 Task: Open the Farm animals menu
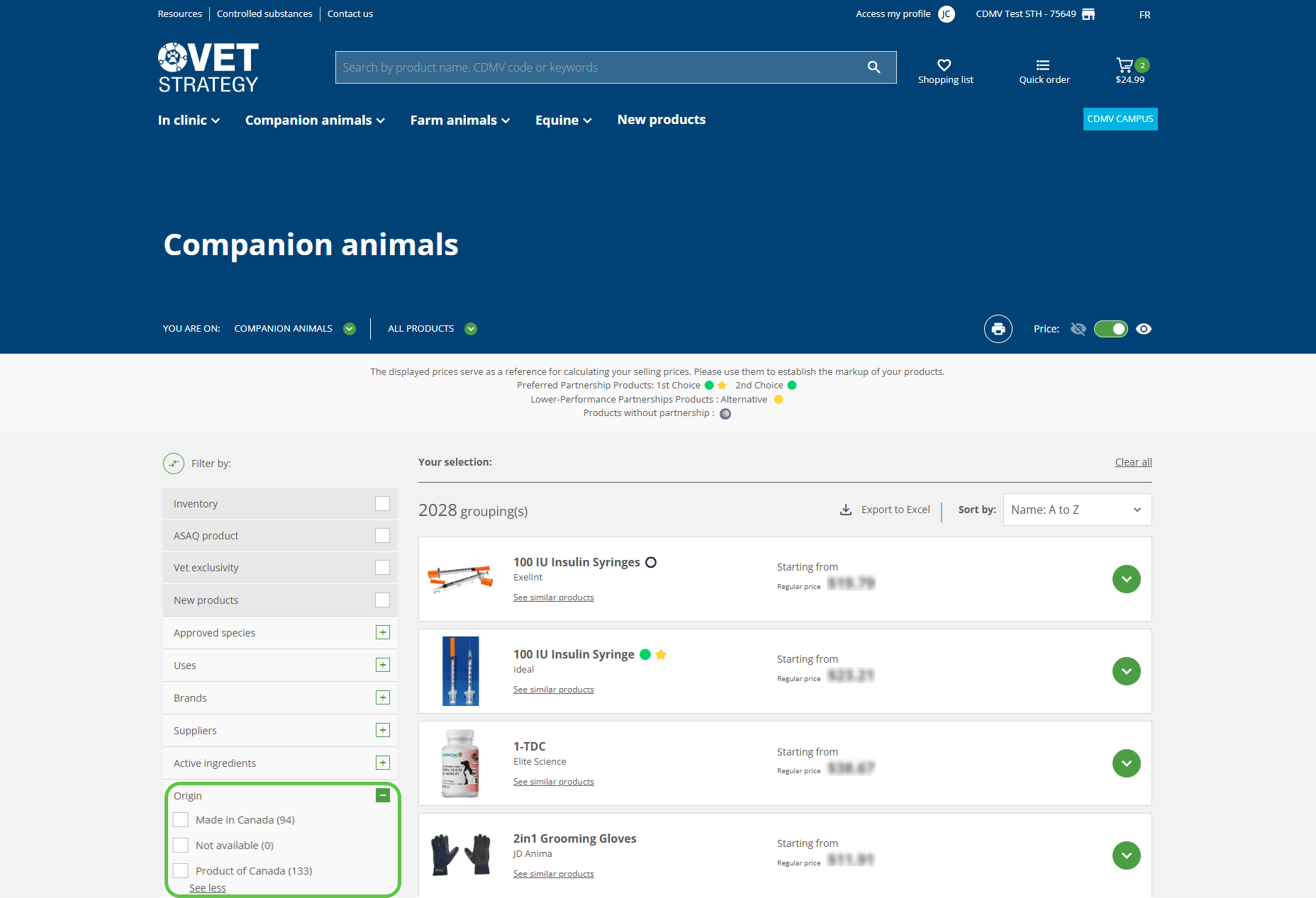[x=460, y=120]
